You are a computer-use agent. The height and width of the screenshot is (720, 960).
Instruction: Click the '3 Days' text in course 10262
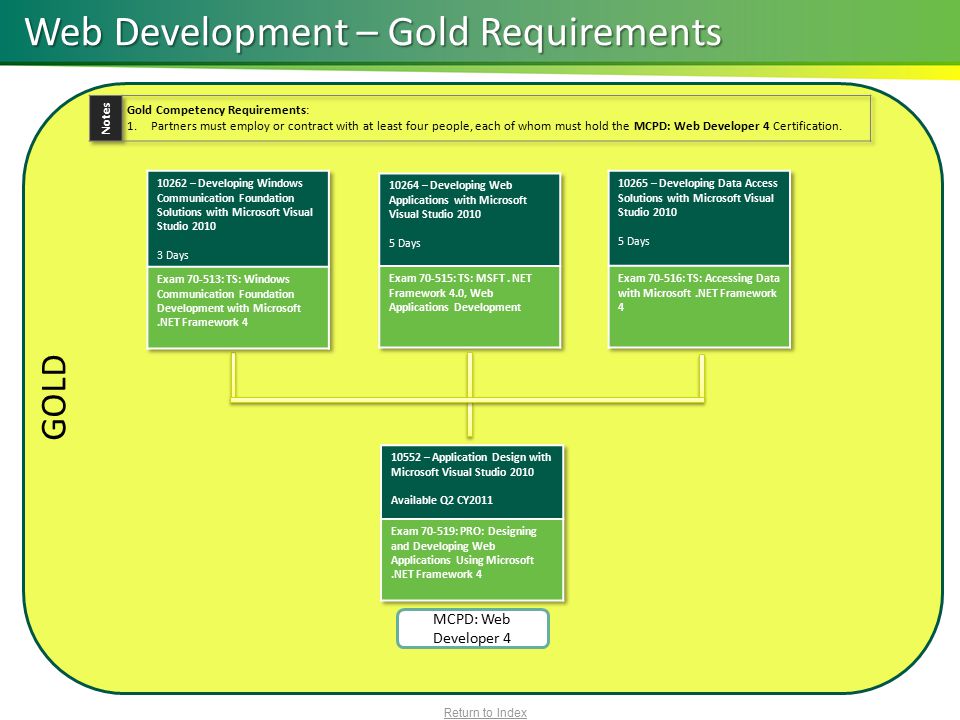click(x=172, y=255)
